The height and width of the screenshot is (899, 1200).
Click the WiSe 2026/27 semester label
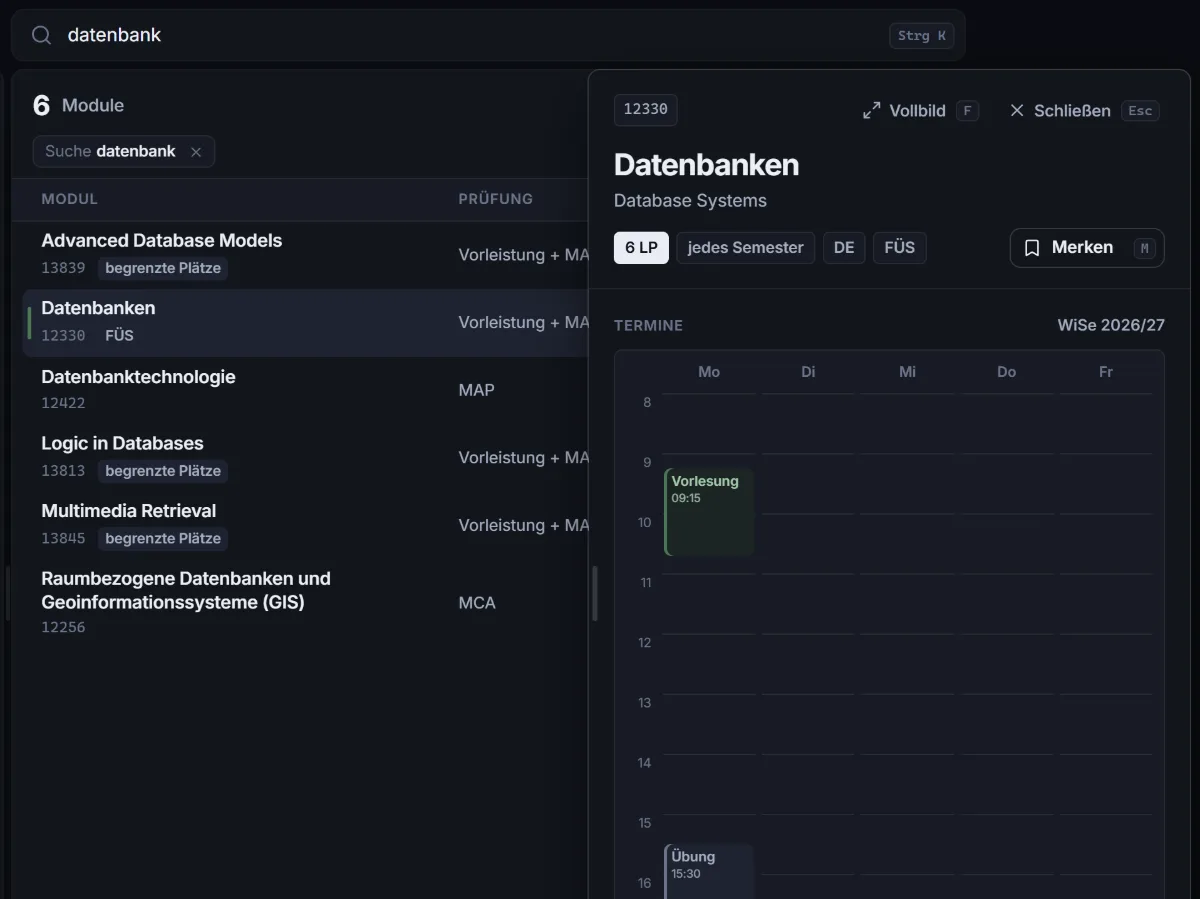pyautogui.click(x=1111, y=325)
